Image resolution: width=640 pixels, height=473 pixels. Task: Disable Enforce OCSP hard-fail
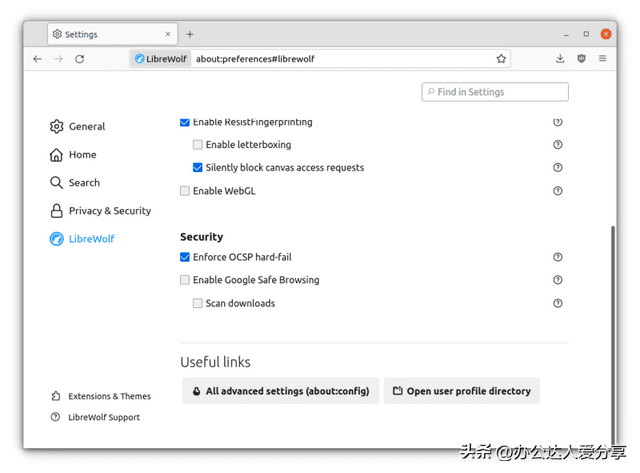[185, 257]
